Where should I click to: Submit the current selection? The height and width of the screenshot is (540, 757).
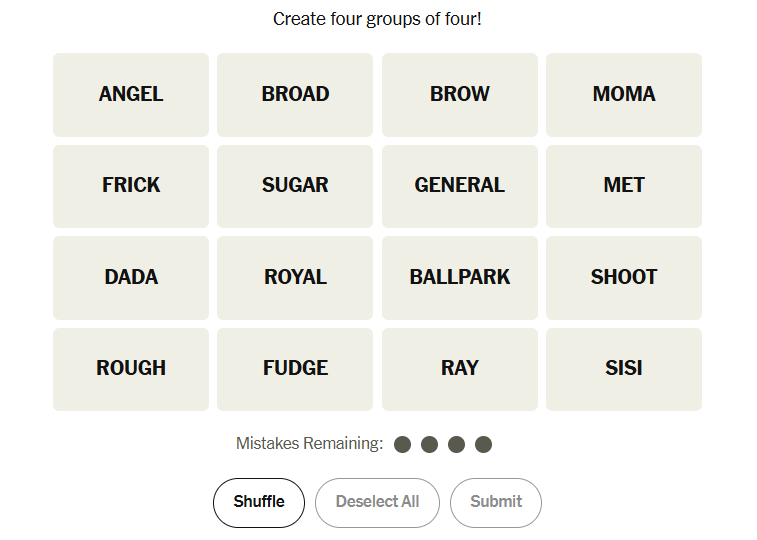[496, 502]
